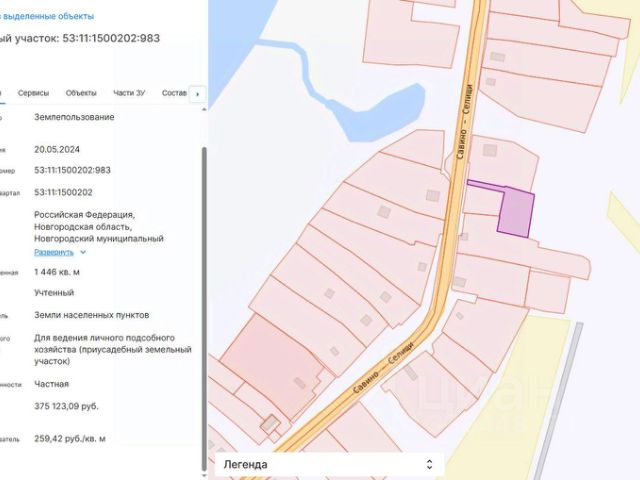Open the Легенда up-down arrows control

click(429, 464)
